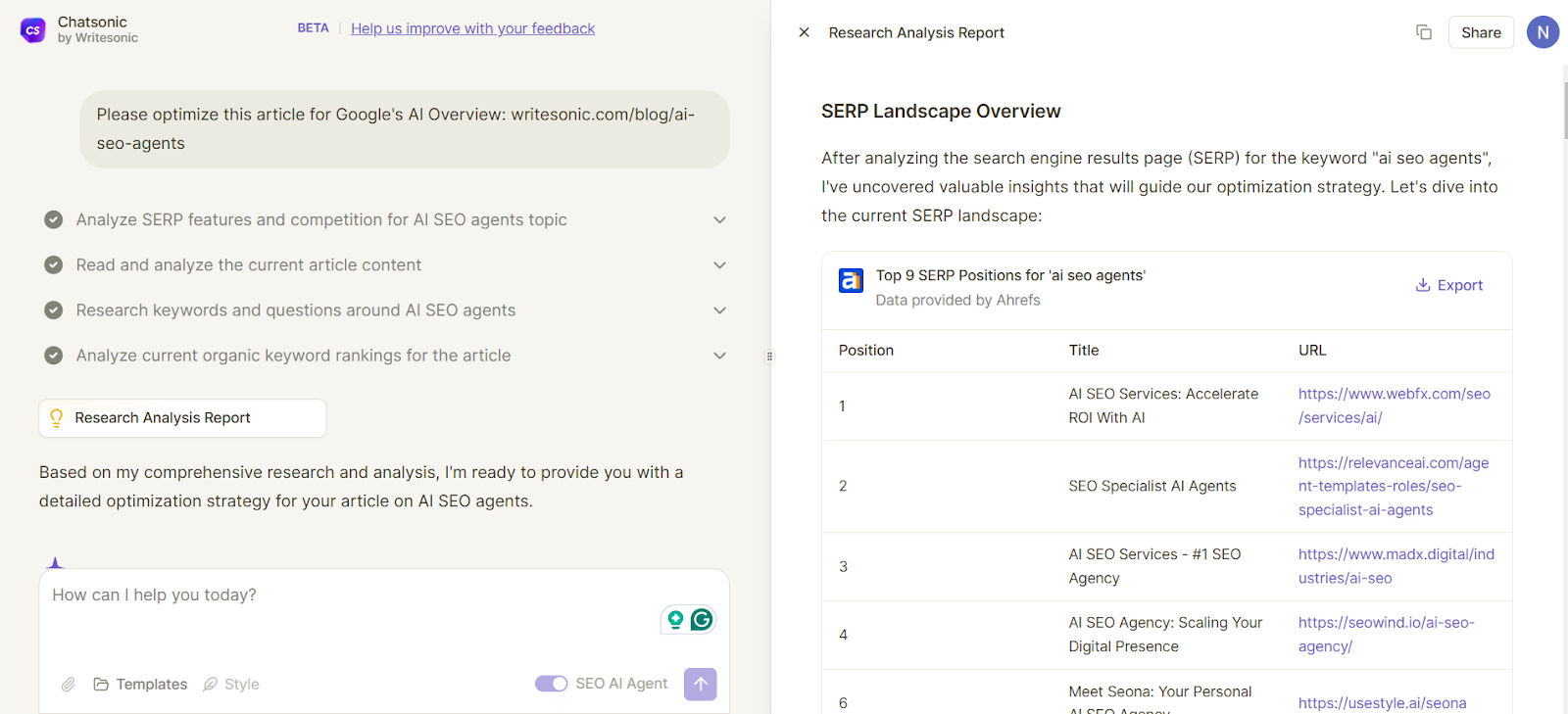
Task: Open the madx.digital ai-seo link
Action: [1396, 566]
